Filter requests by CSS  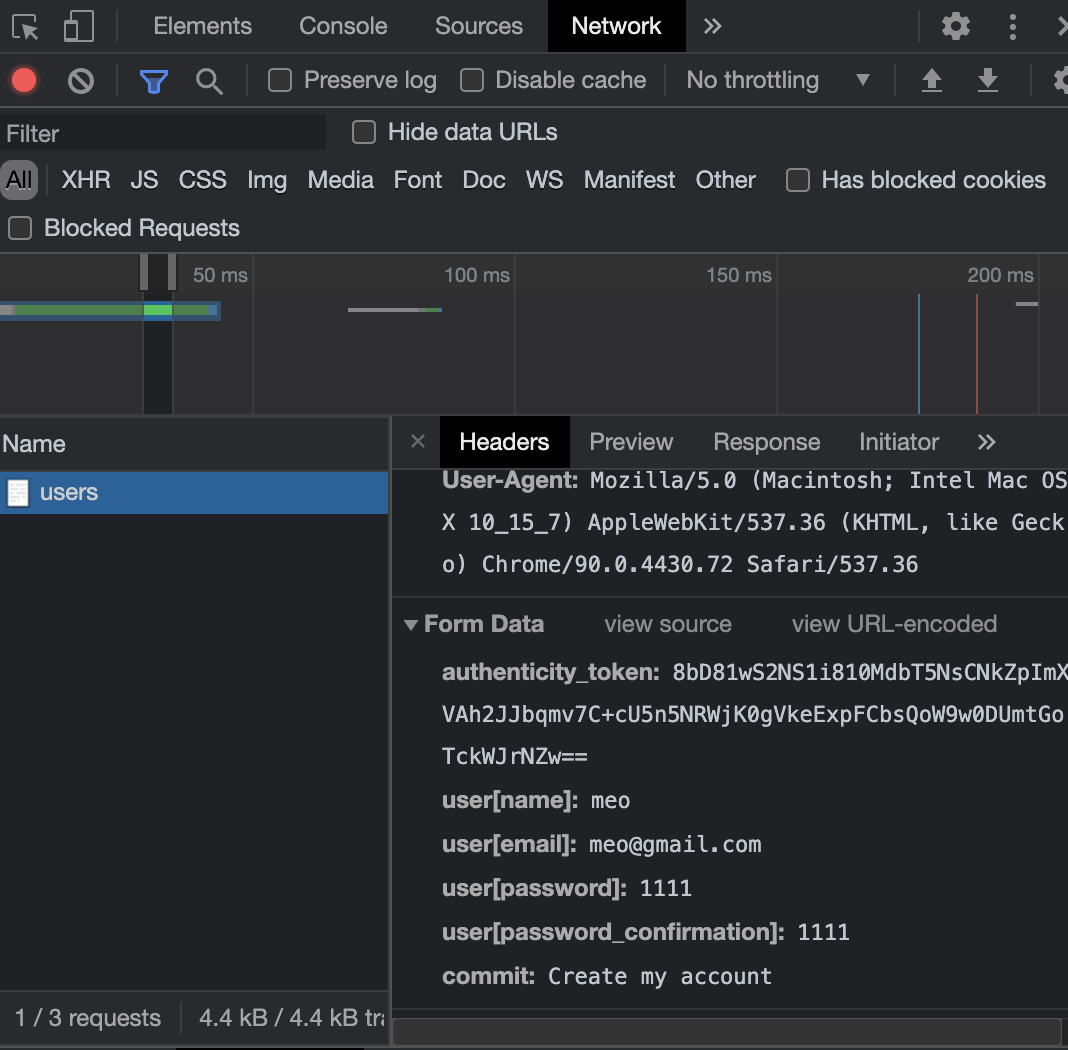pos(202,180)
